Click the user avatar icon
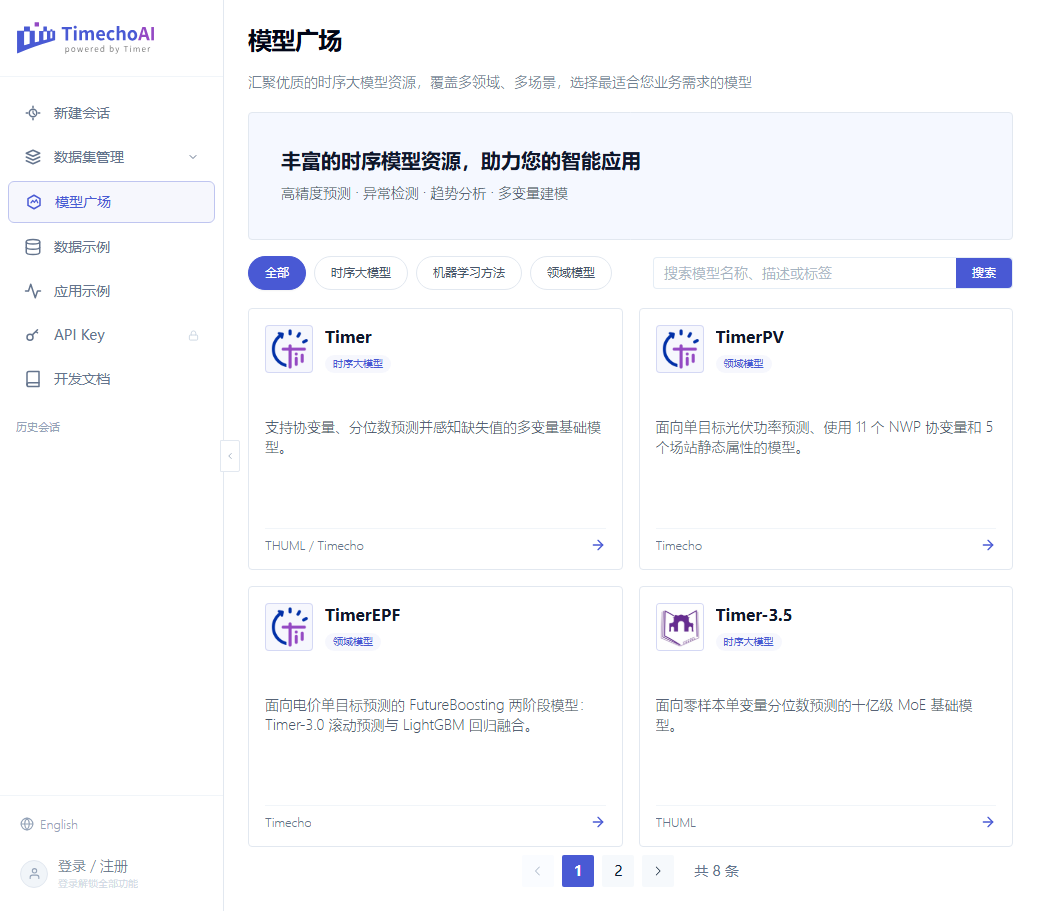 tap(34, 874)
